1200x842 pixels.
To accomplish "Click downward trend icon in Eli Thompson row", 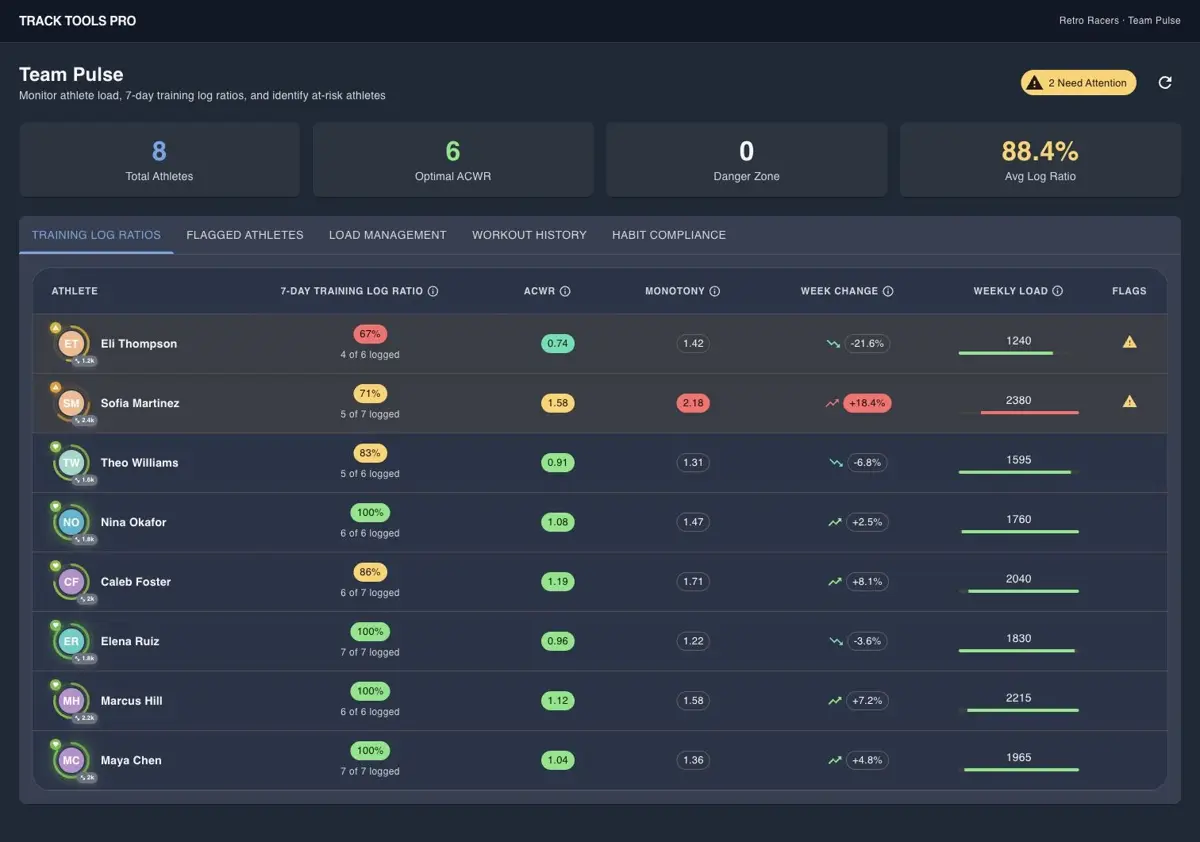I will pyautogui.click(x=834, y=343).
